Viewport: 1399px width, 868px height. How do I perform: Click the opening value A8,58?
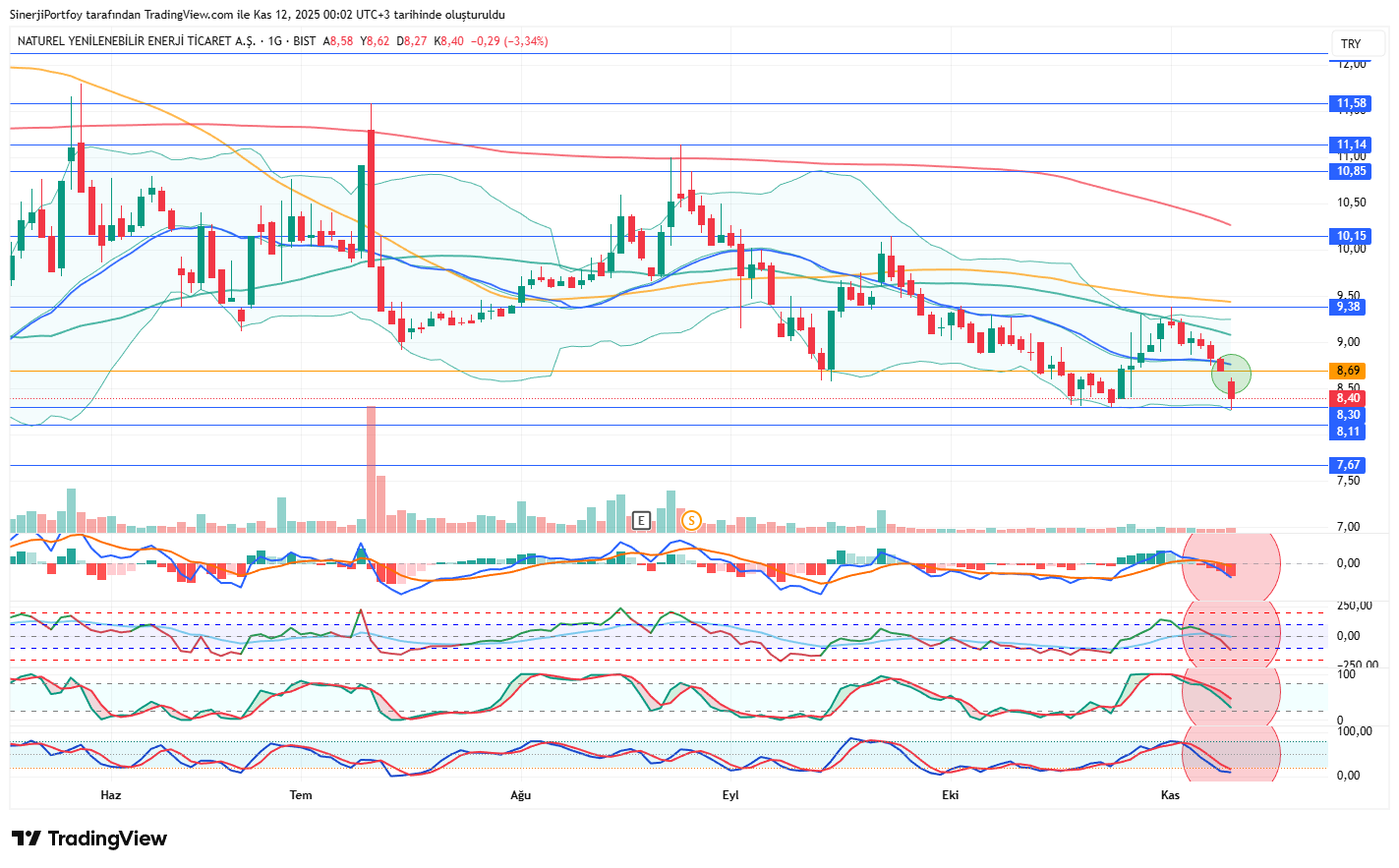(338, 41)
